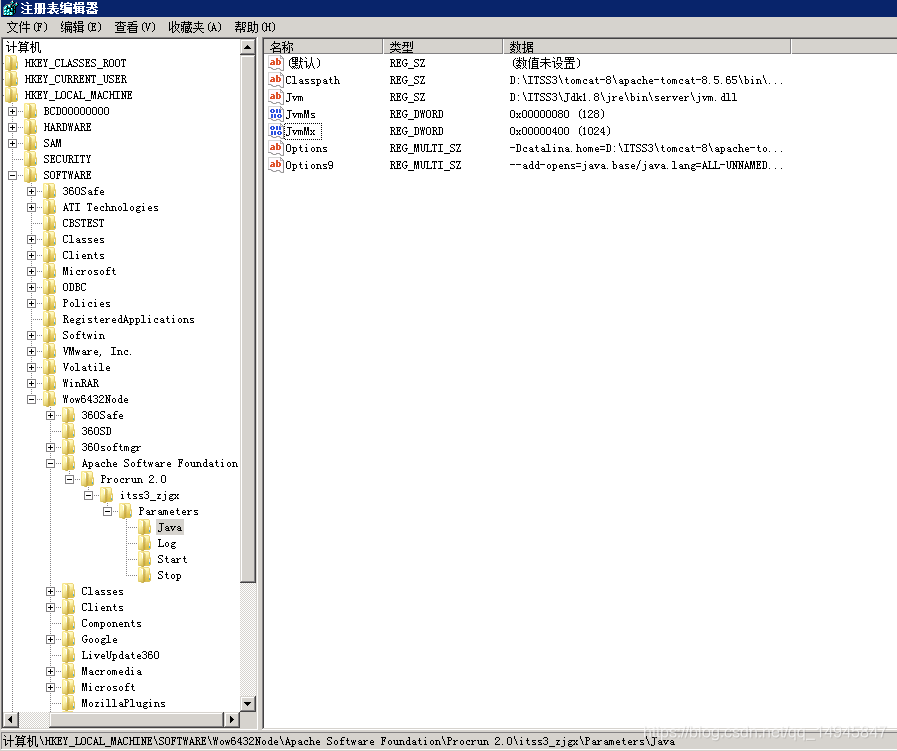The height and width of the screenshot is (751, 897).
Task: Open the 文件(F) menu
Action: (27, 27)
